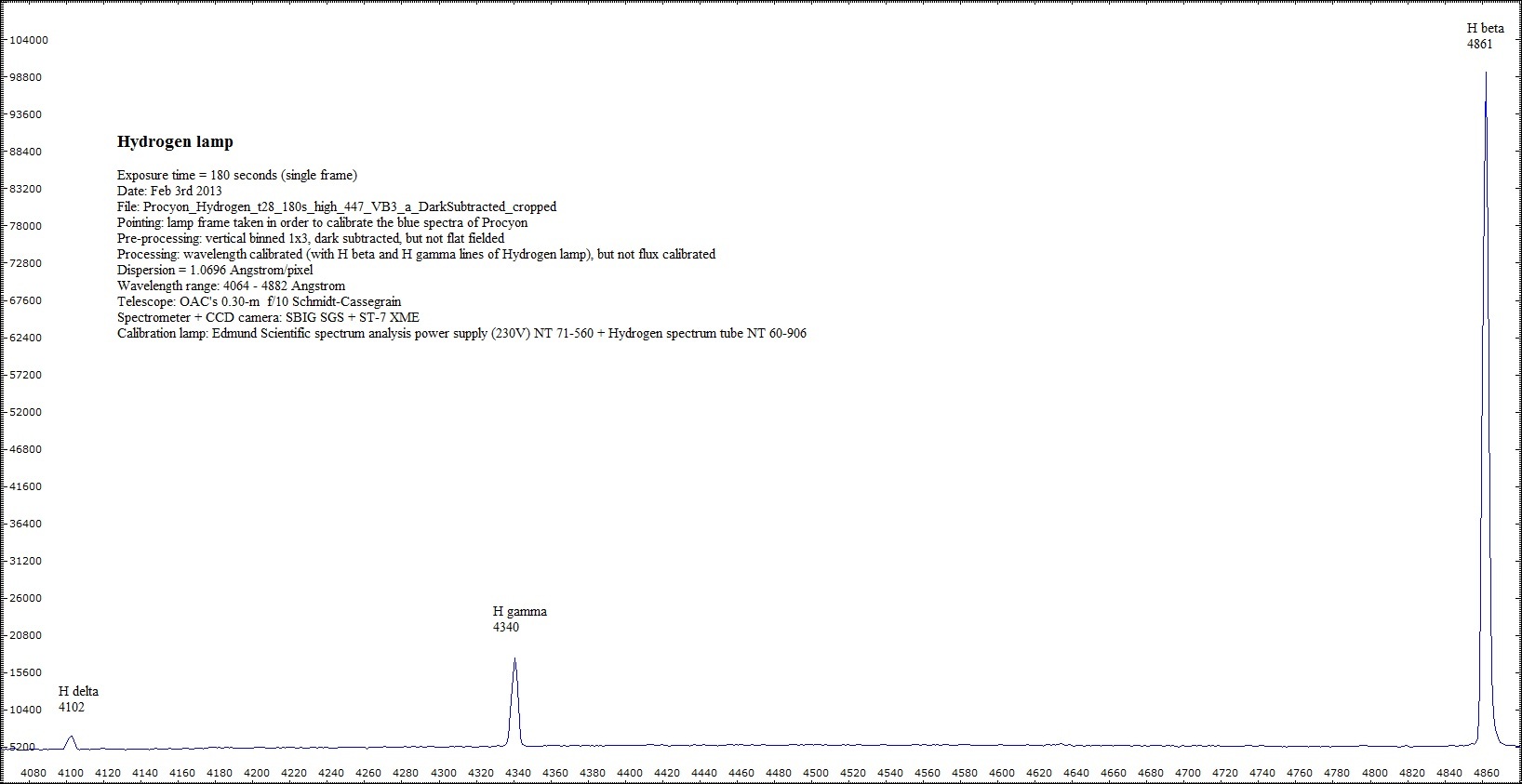Click the x-axis tick label 4080
The width and height of the screenshot is (1522, 784).
click(33, 773)
